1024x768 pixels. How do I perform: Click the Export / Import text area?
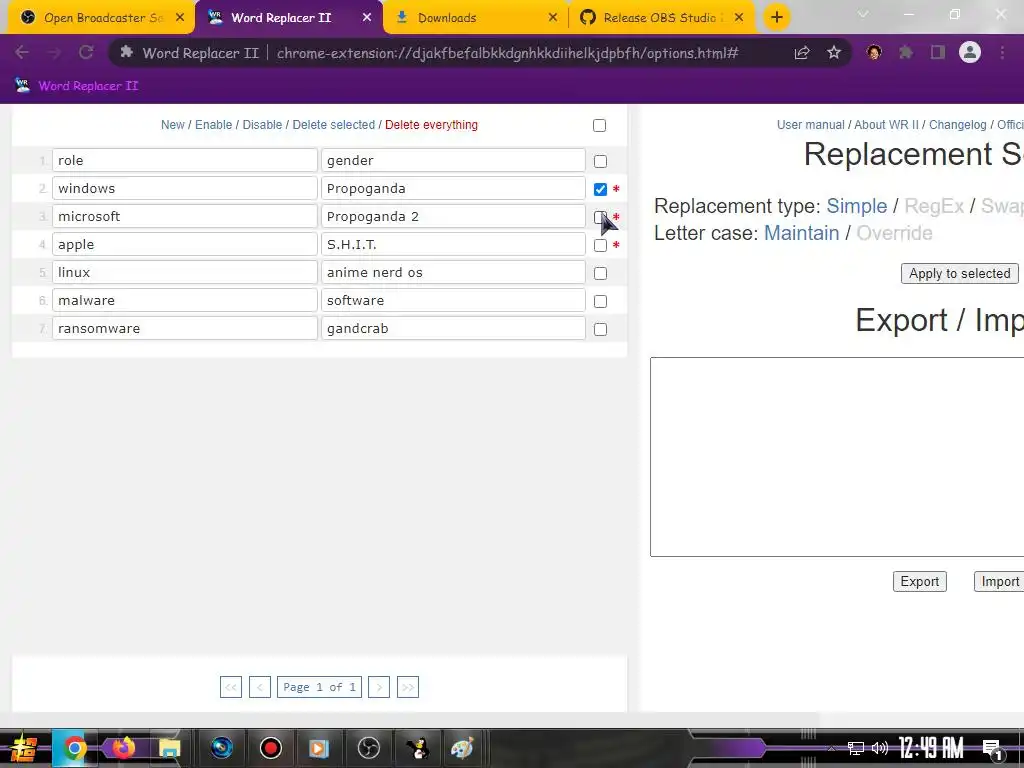click(837, 457)
